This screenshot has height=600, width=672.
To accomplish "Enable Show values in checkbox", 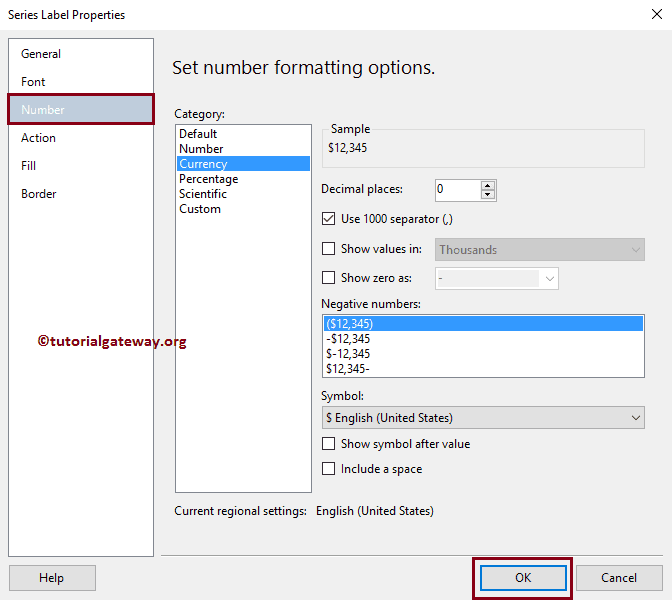I will pyautogui.click(x=328, y=250).
